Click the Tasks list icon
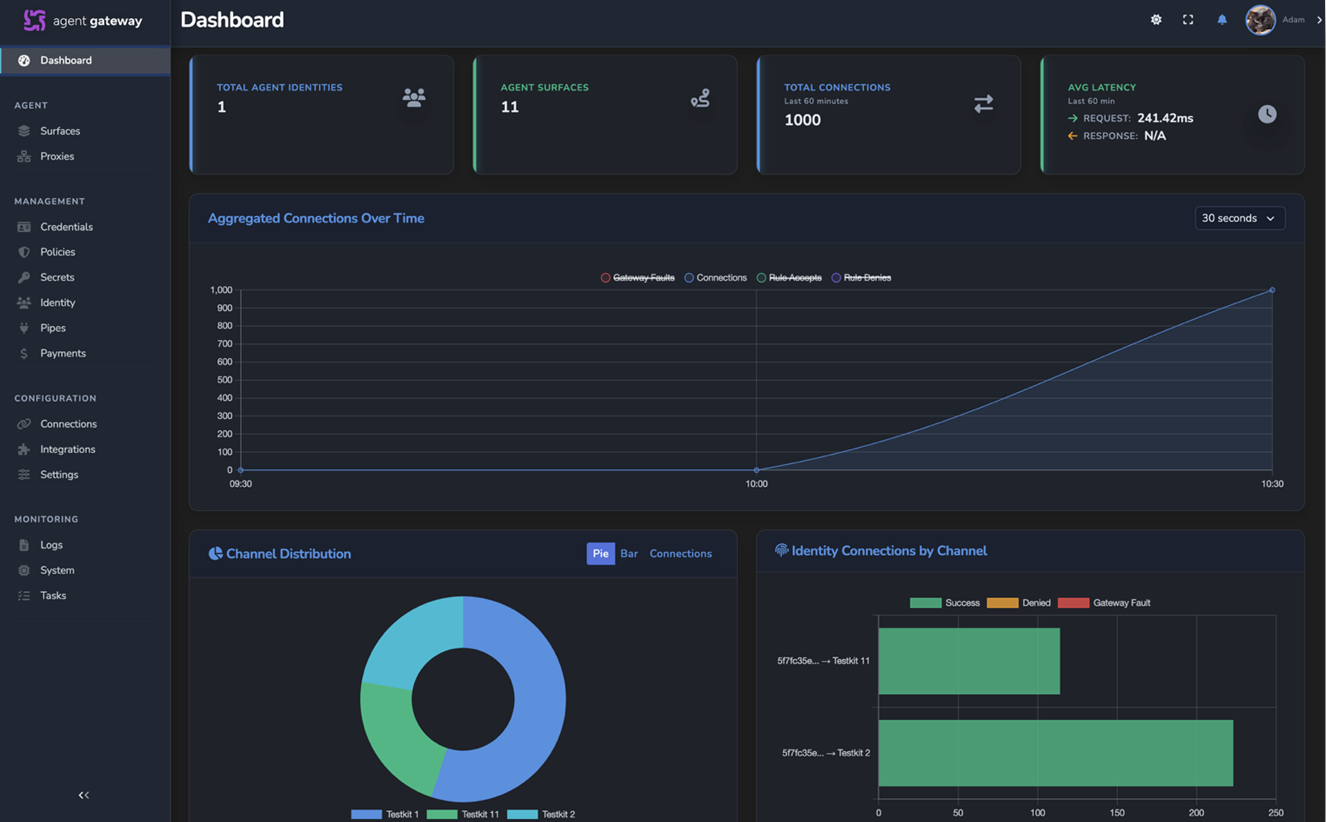The image size is (1326, 822). [24, 595]
